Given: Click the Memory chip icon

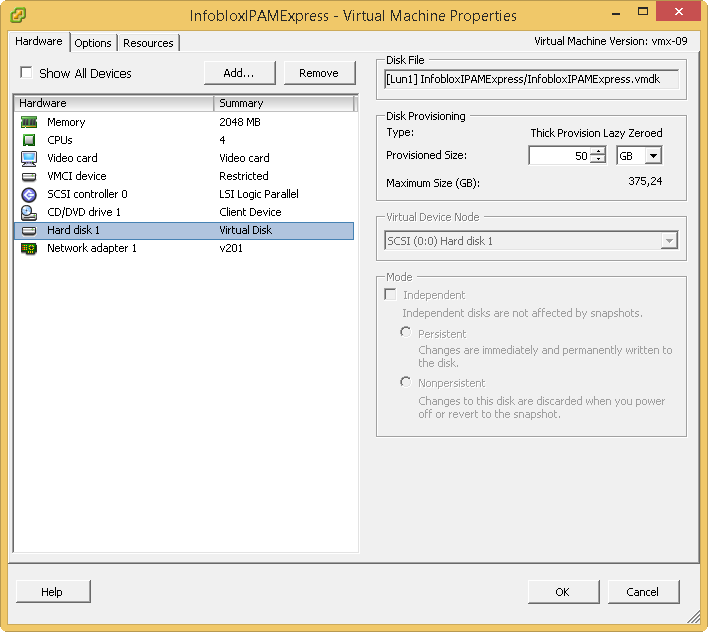Looking at the screenshot, I should pyautogui.click(x=29, y=122).
